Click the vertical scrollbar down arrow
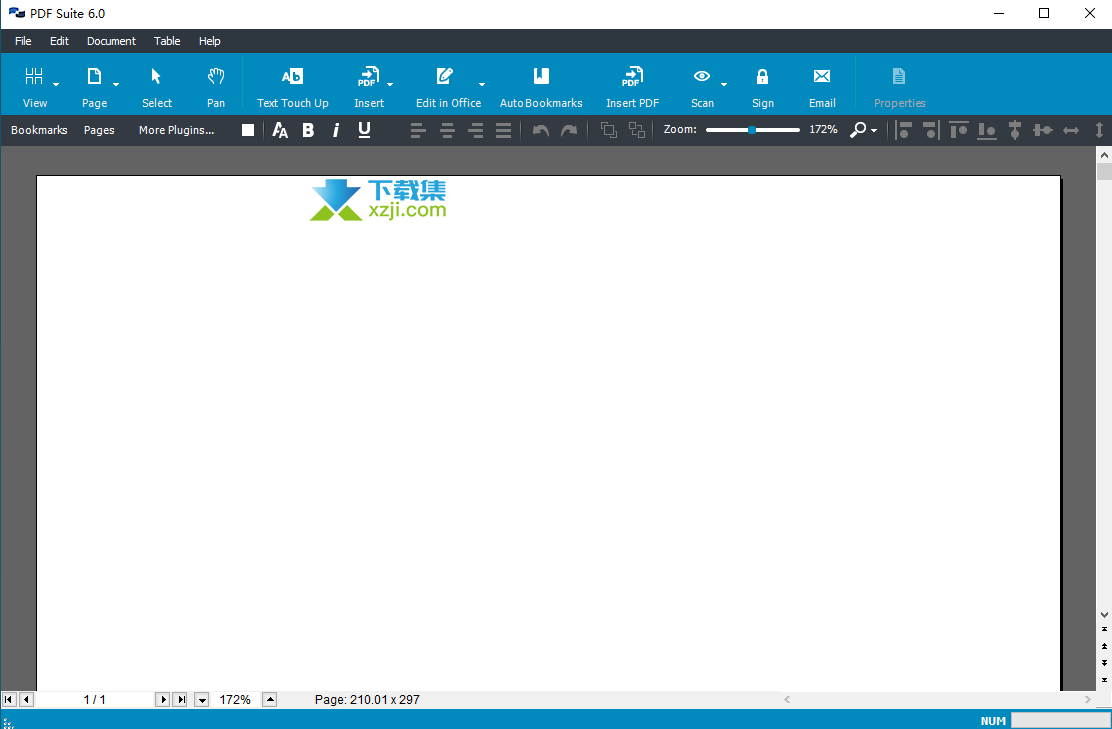The image size is (1112, 729). (x=1104, y=615)
